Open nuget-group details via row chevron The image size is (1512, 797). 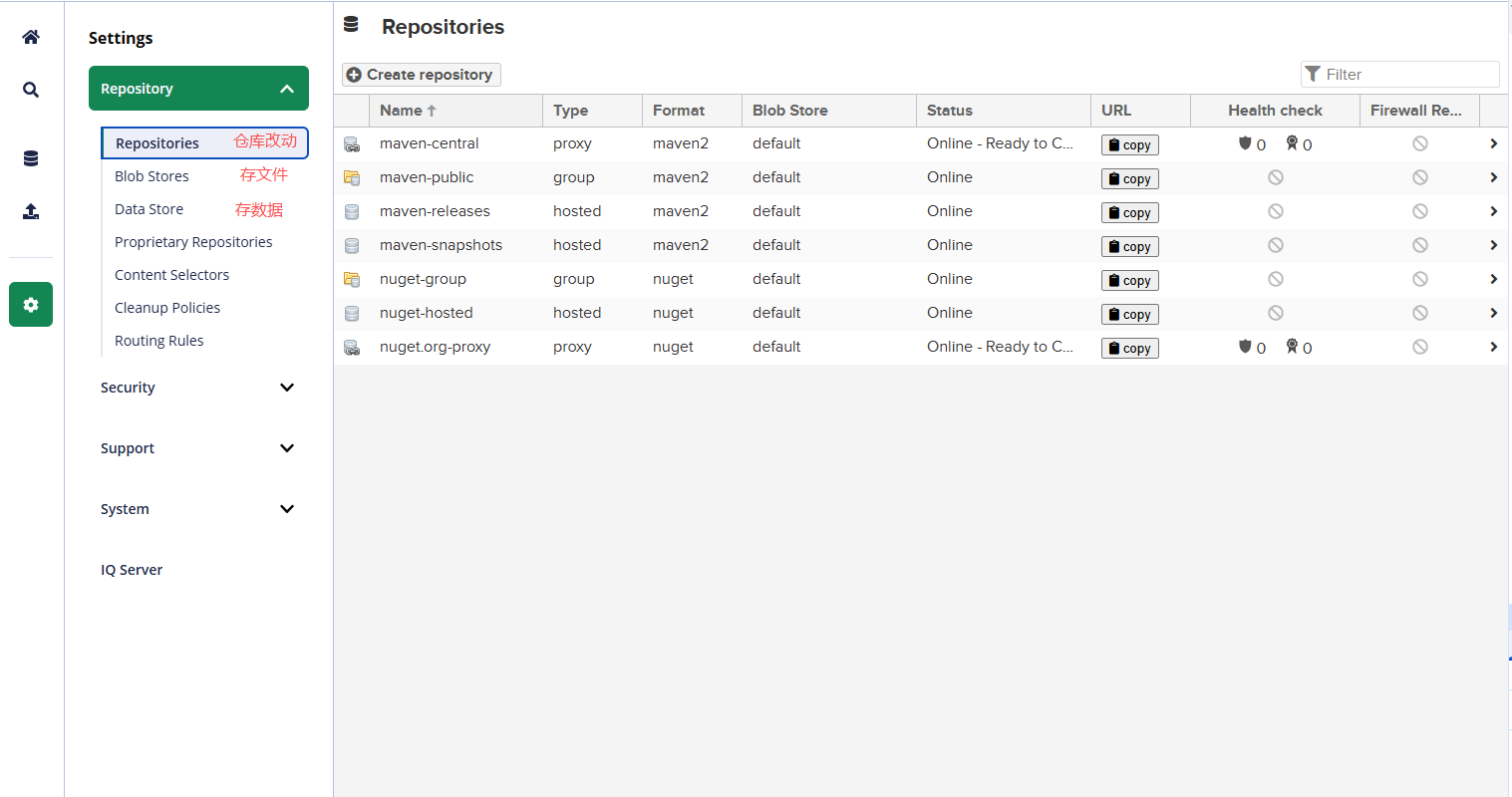(1493, 279)
